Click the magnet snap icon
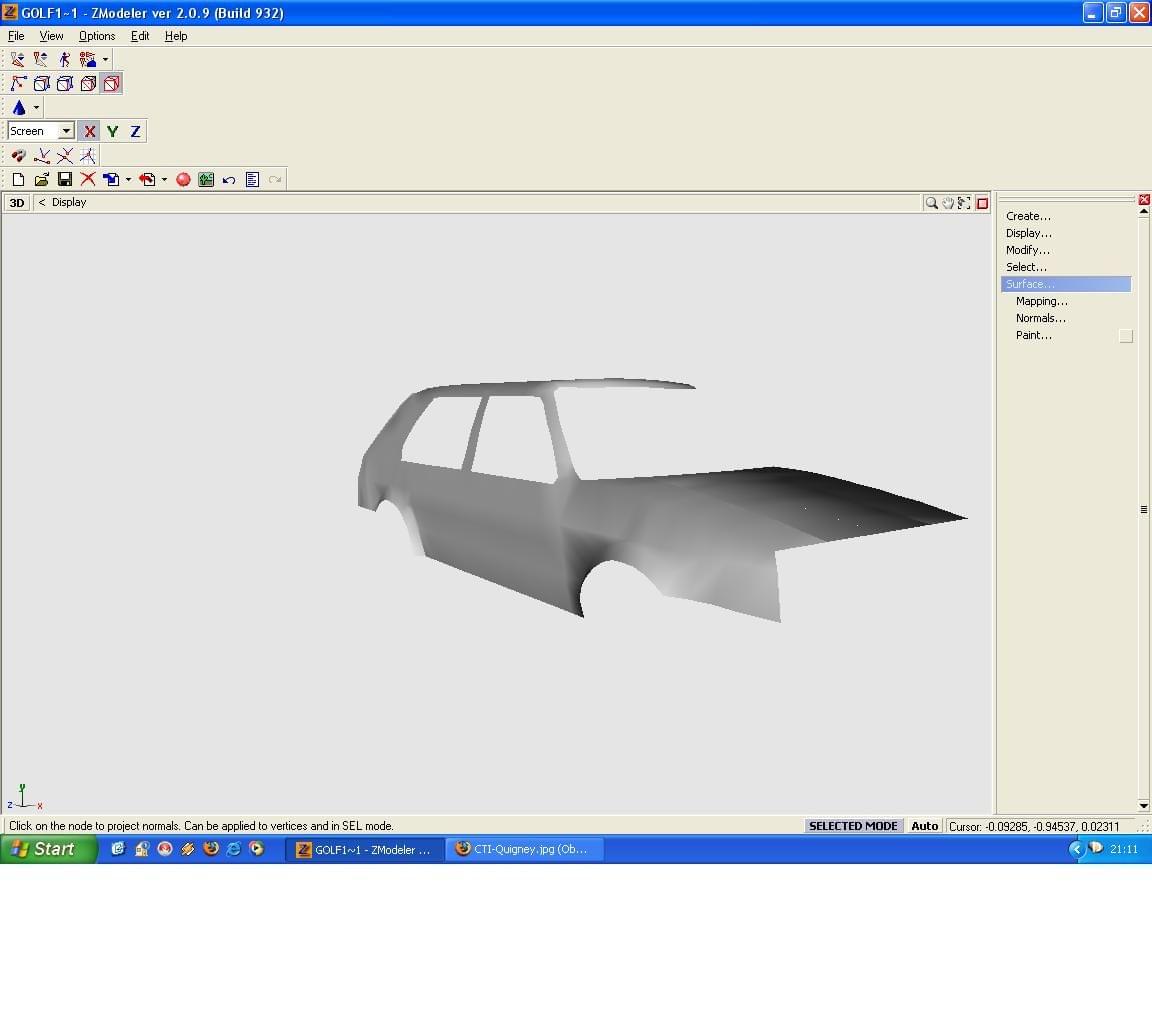The image size is (1152, 1024). [18, 155]
